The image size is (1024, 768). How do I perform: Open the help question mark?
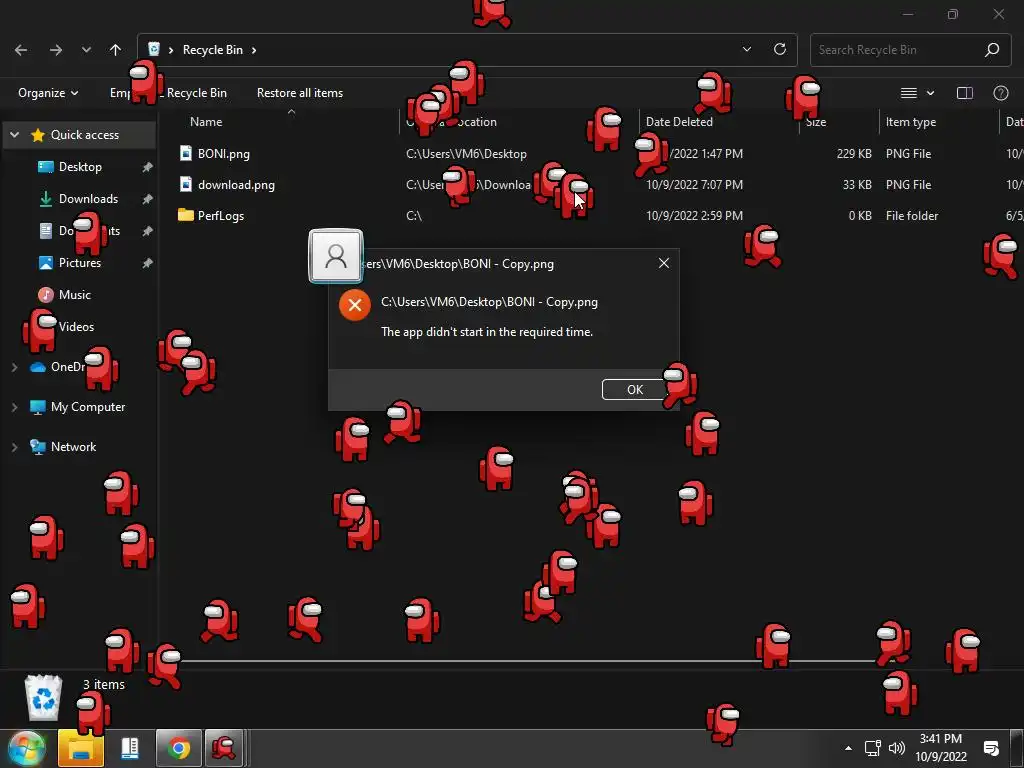coord(1000,93)
